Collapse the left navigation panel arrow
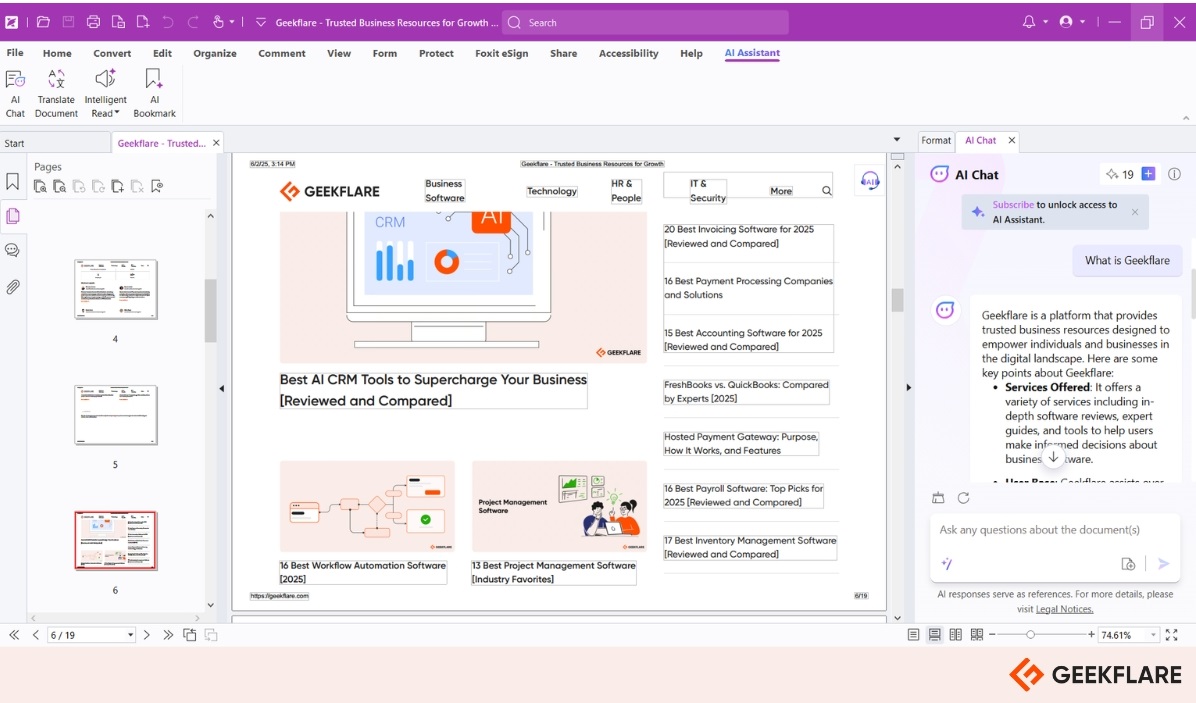This screenshot has width=1196, height=703. pos(221,388)
